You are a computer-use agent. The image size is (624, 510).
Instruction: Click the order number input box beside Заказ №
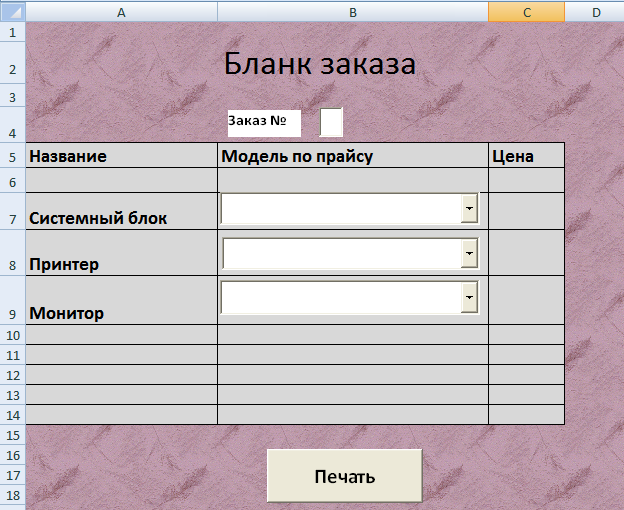331,122
